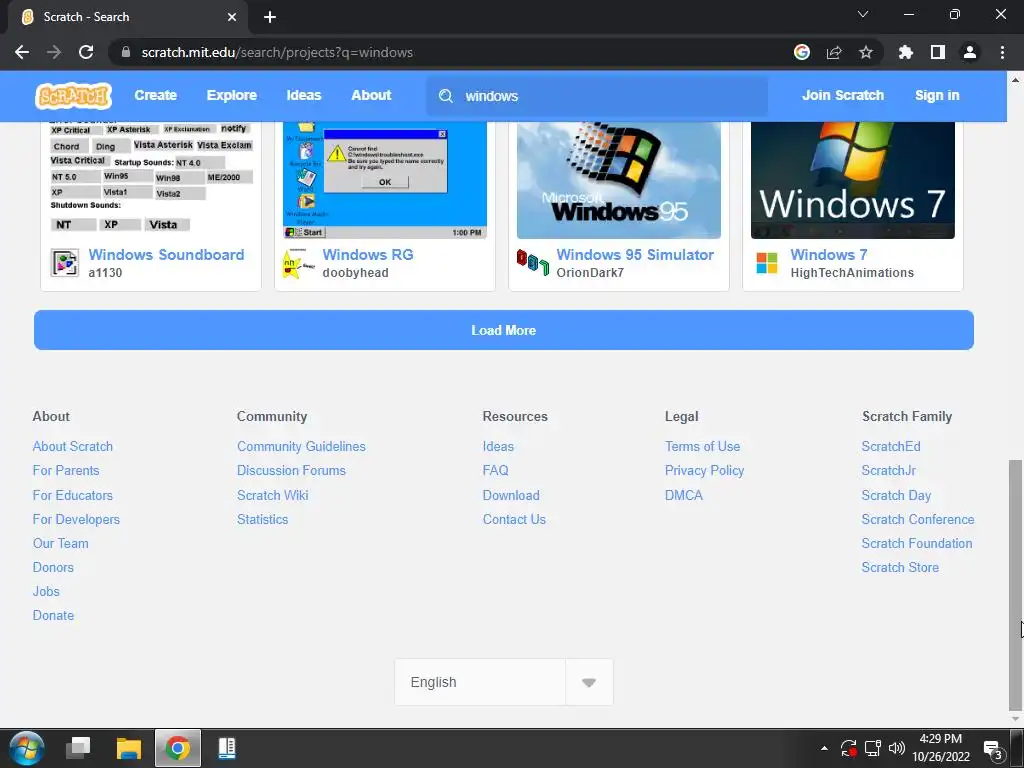This screenshot has width=1024, height=768.
Task: Open Terms of Use link
Action: [702, 447]
